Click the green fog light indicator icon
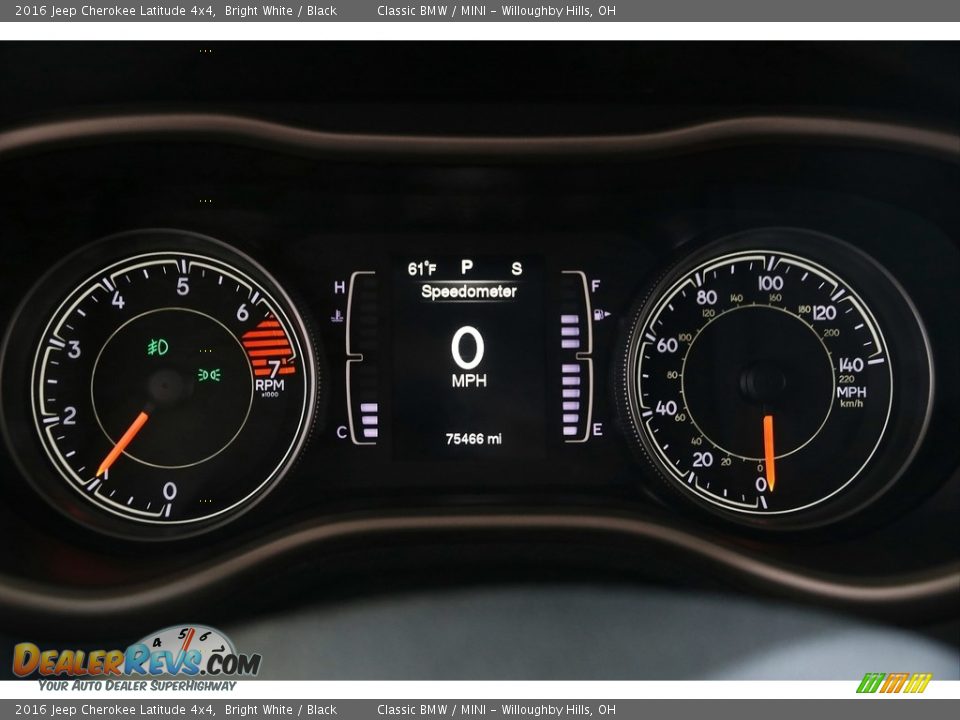The image size is (960, 720). (x=157, y=347)
